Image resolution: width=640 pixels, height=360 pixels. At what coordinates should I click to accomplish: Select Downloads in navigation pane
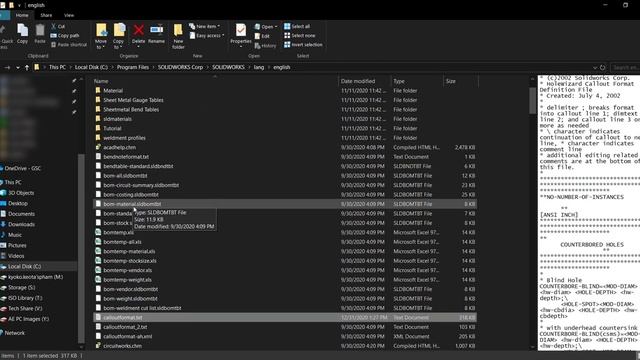(21, 224)
